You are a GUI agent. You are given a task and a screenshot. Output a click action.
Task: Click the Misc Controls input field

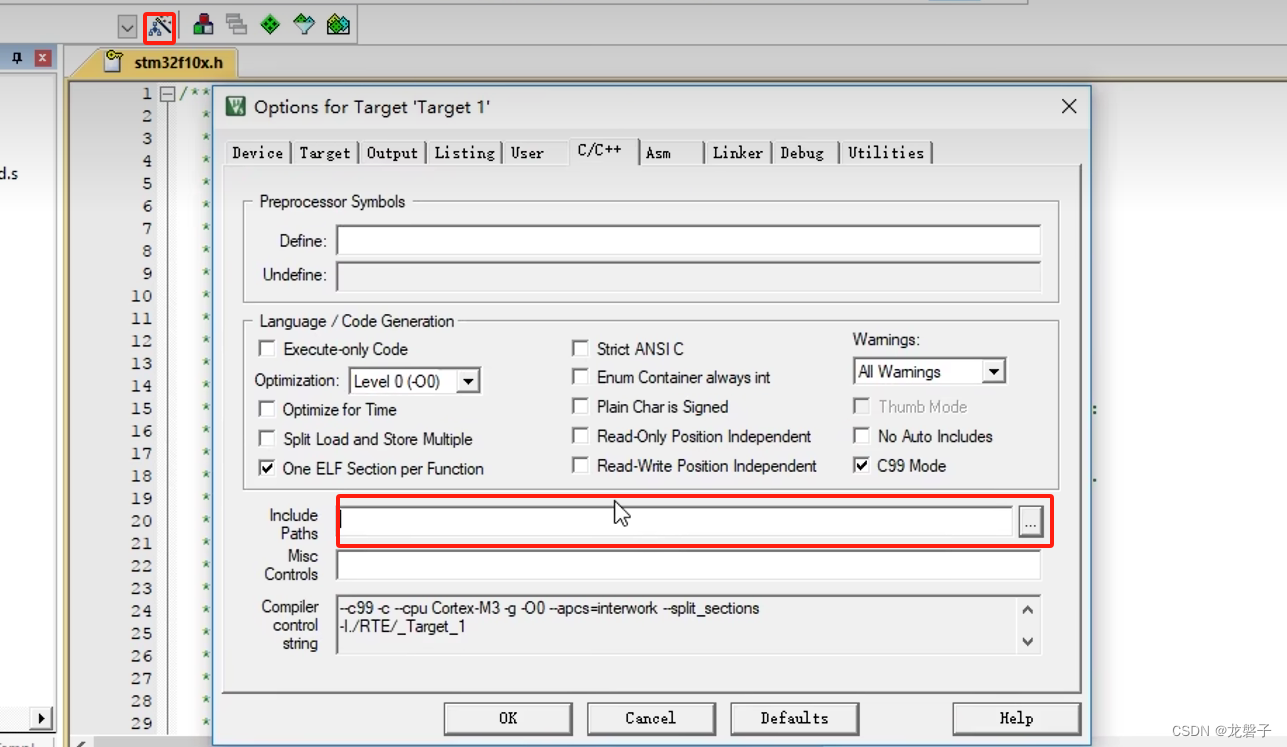point(688,565)
